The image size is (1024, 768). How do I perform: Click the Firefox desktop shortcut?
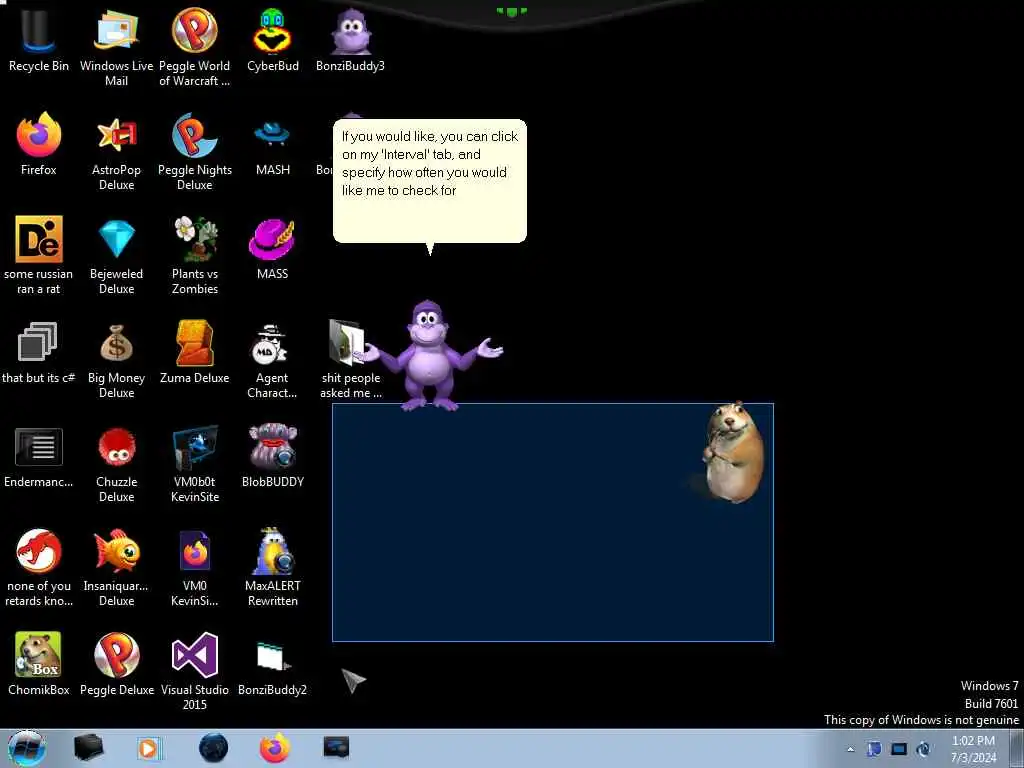(x=39, y=144)
